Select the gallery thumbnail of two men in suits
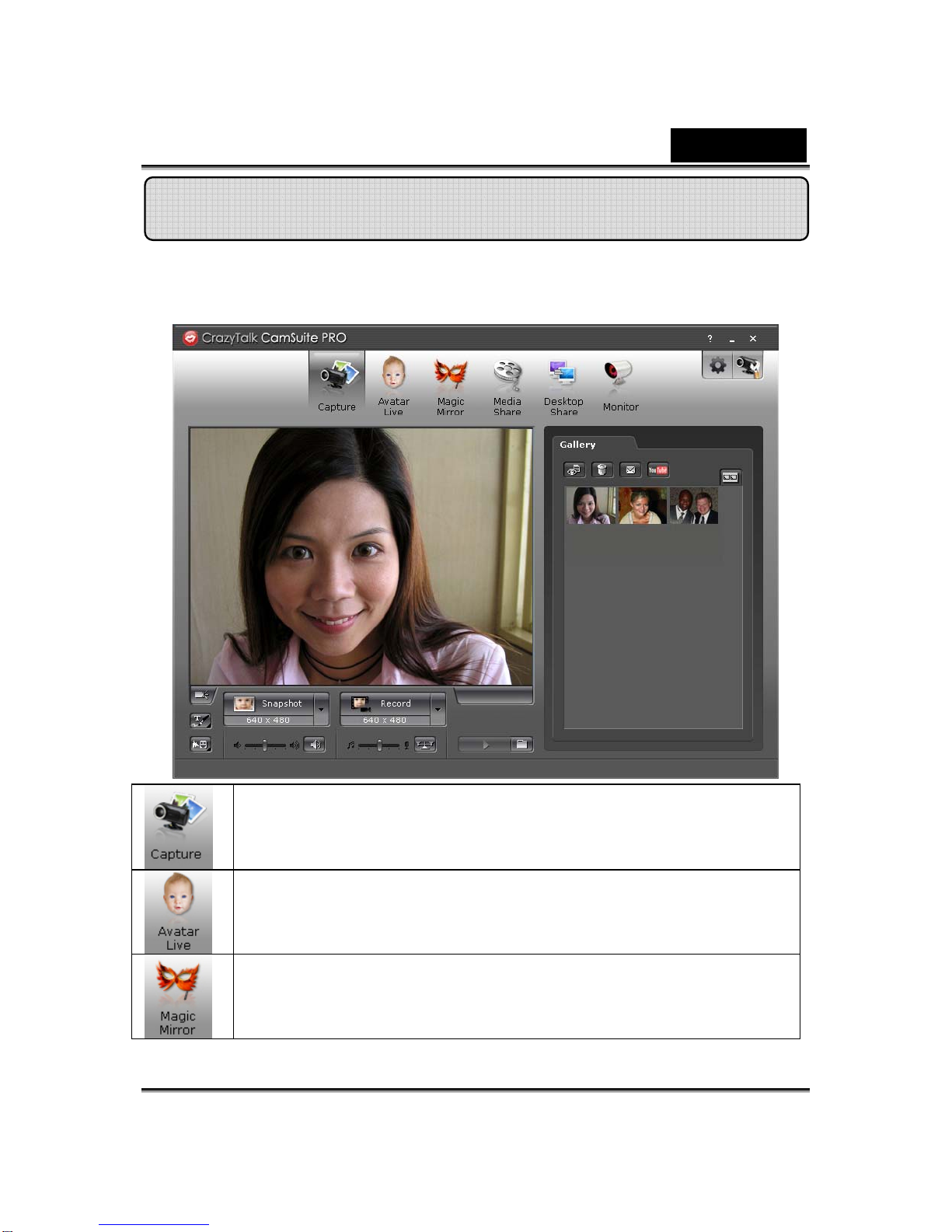This screenshot has height=1232, width=952. click(694, 505)
